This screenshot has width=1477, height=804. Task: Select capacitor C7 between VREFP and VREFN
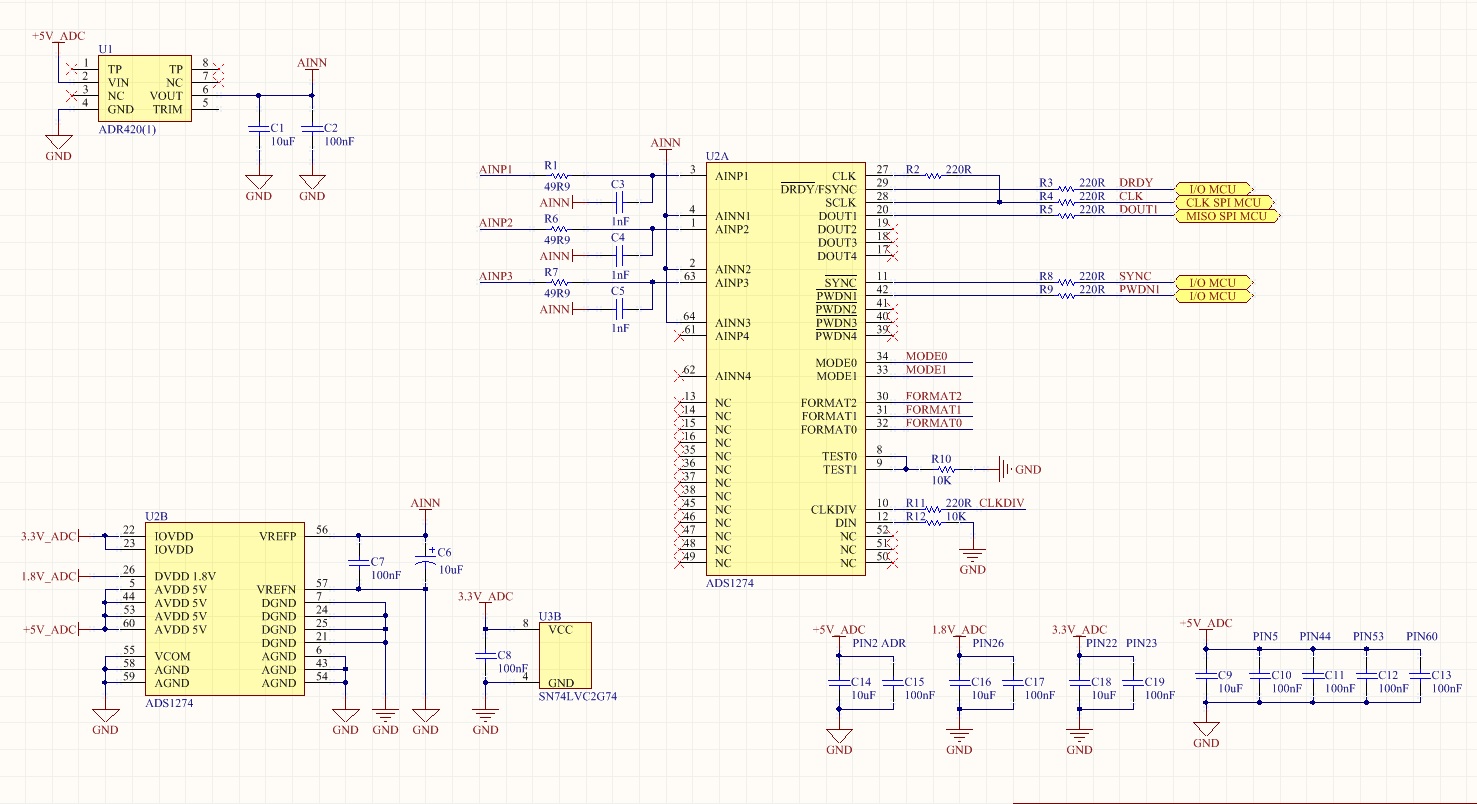pyautogui.click(x=357, y=562)
